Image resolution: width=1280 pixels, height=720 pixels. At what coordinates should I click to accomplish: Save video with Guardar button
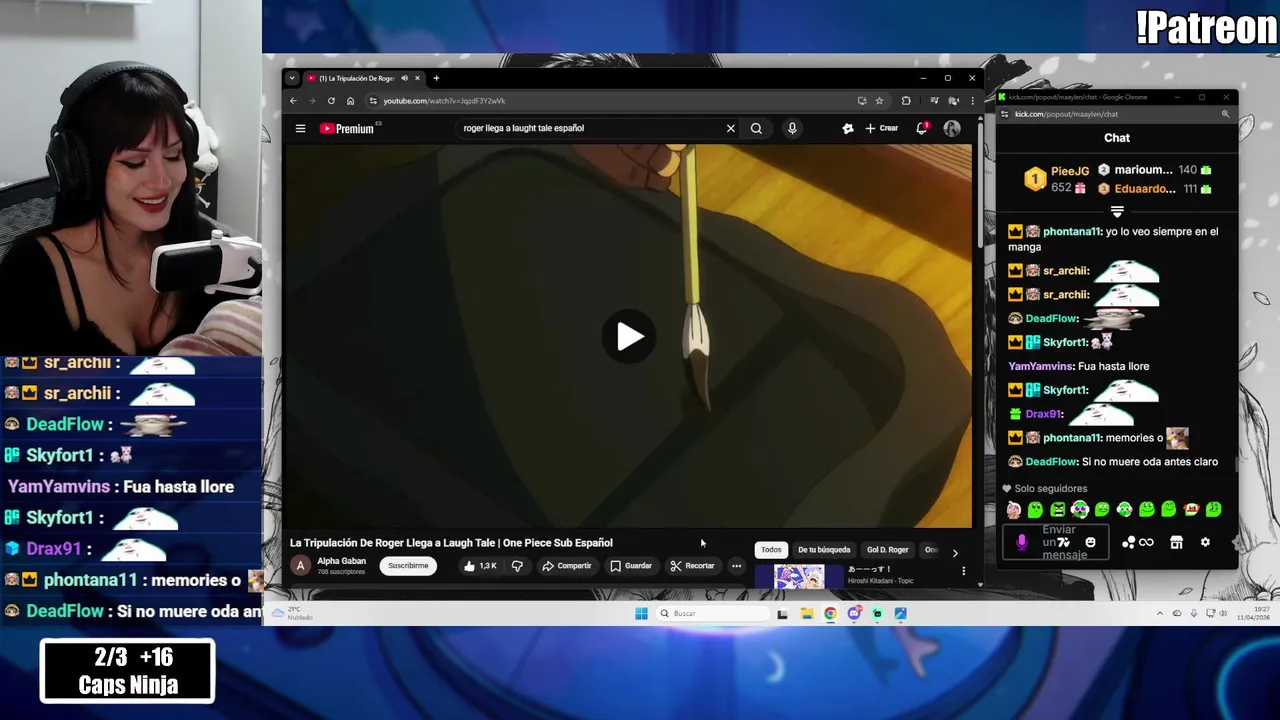point(631,566)
